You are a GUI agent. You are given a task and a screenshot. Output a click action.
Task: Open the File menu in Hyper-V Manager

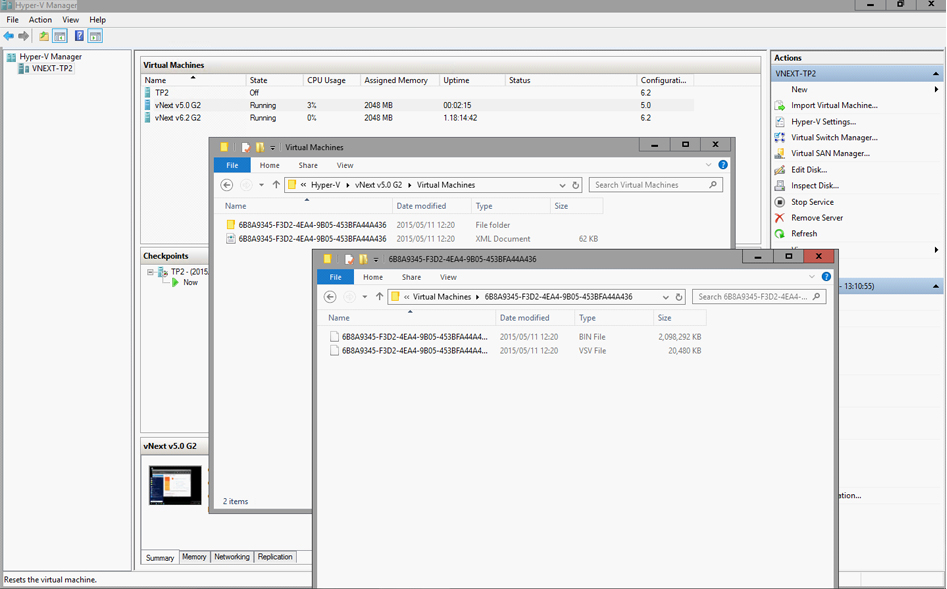12,20
